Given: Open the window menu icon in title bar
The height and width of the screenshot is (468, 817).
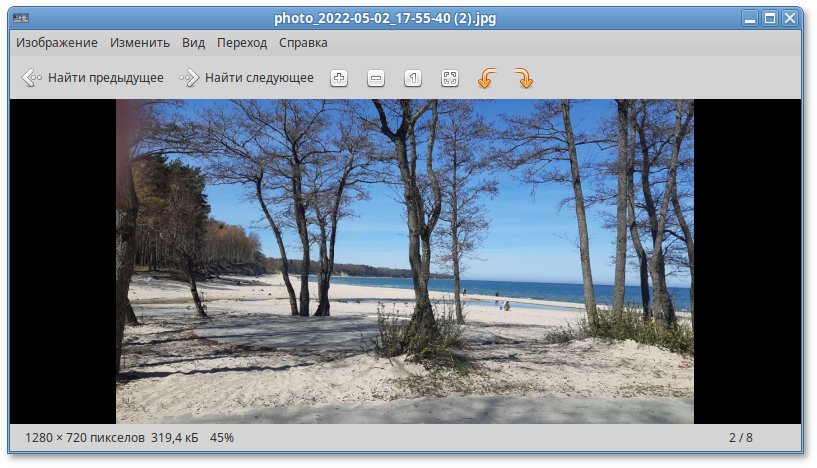Looking at the screenshot, I should point(19,18).
